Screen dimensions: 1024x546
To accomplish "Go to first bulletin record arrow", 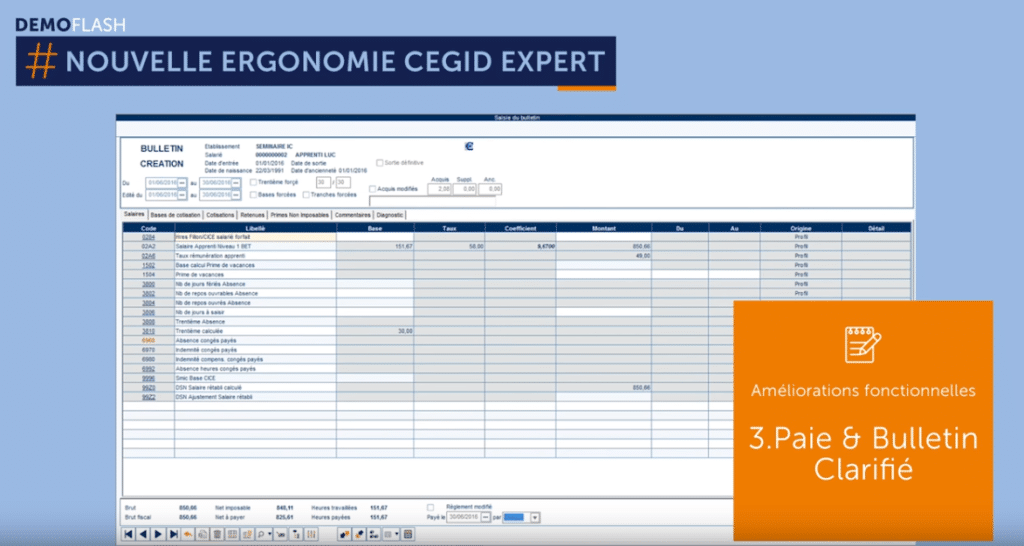I will click(129, 534).
